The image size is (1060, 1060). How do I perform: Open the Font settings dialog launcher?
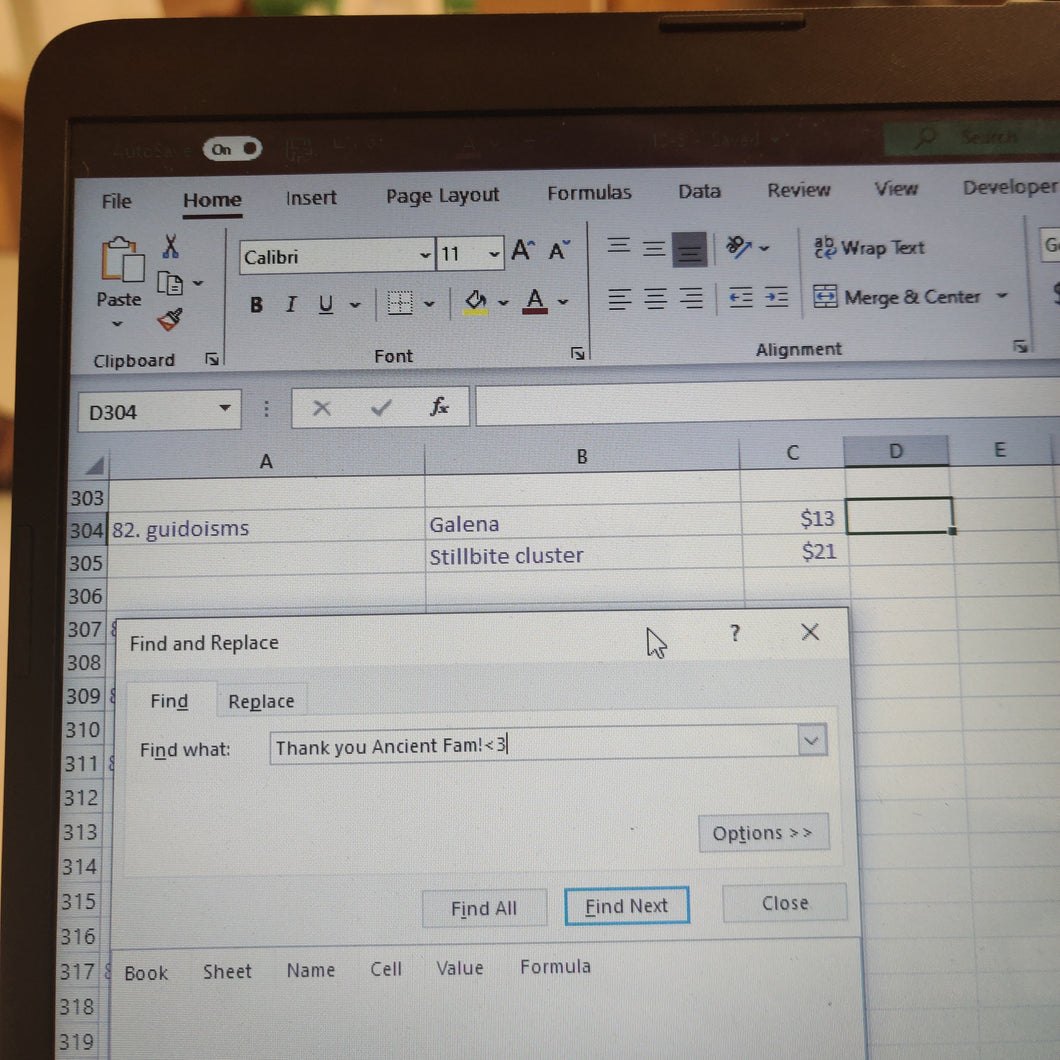tap(577, 353)
